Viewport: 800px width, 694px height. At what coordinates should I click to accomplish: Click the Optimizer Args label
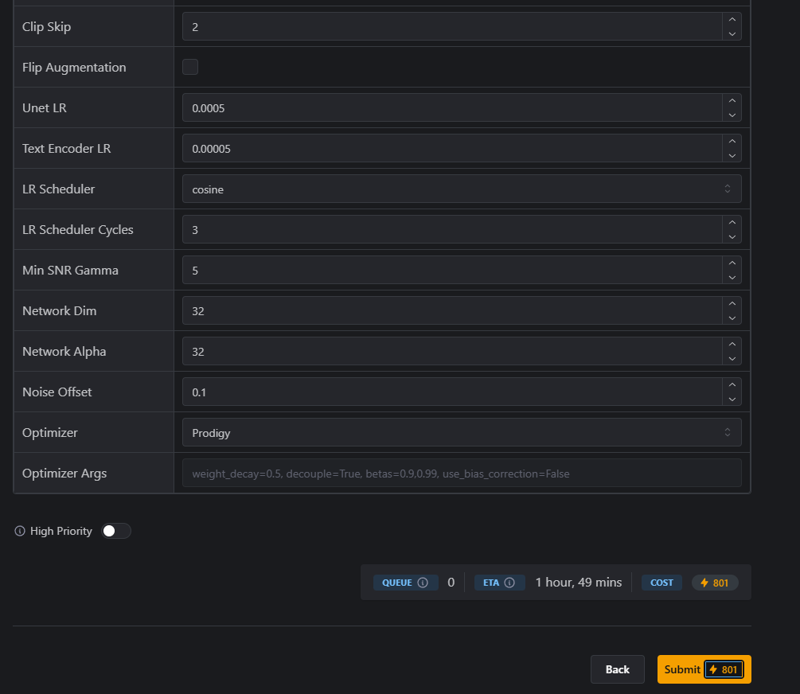click(64, 474)
